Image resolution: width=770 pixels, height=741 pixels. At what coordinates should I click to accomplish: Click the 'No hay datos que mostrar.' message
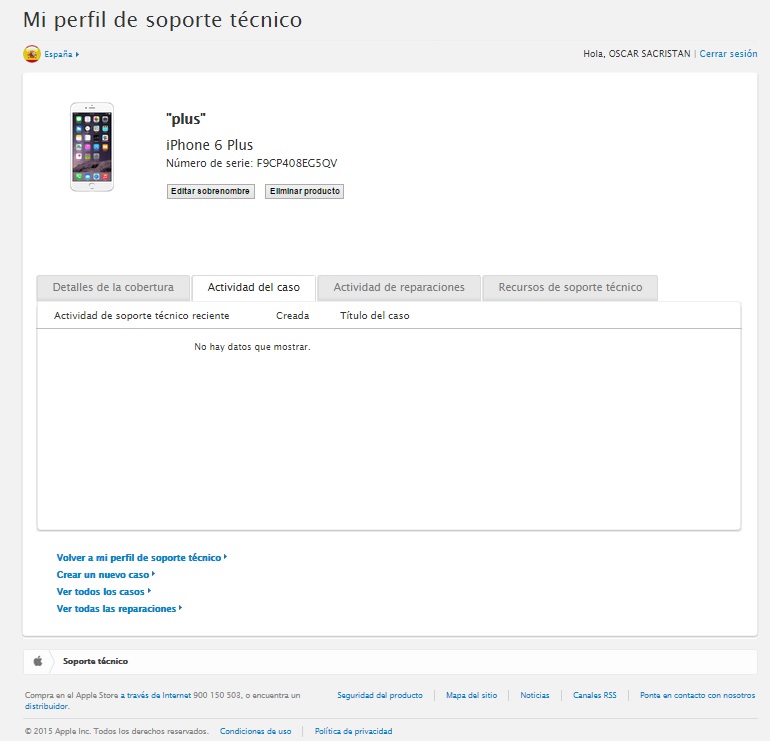tap(252, 347)
